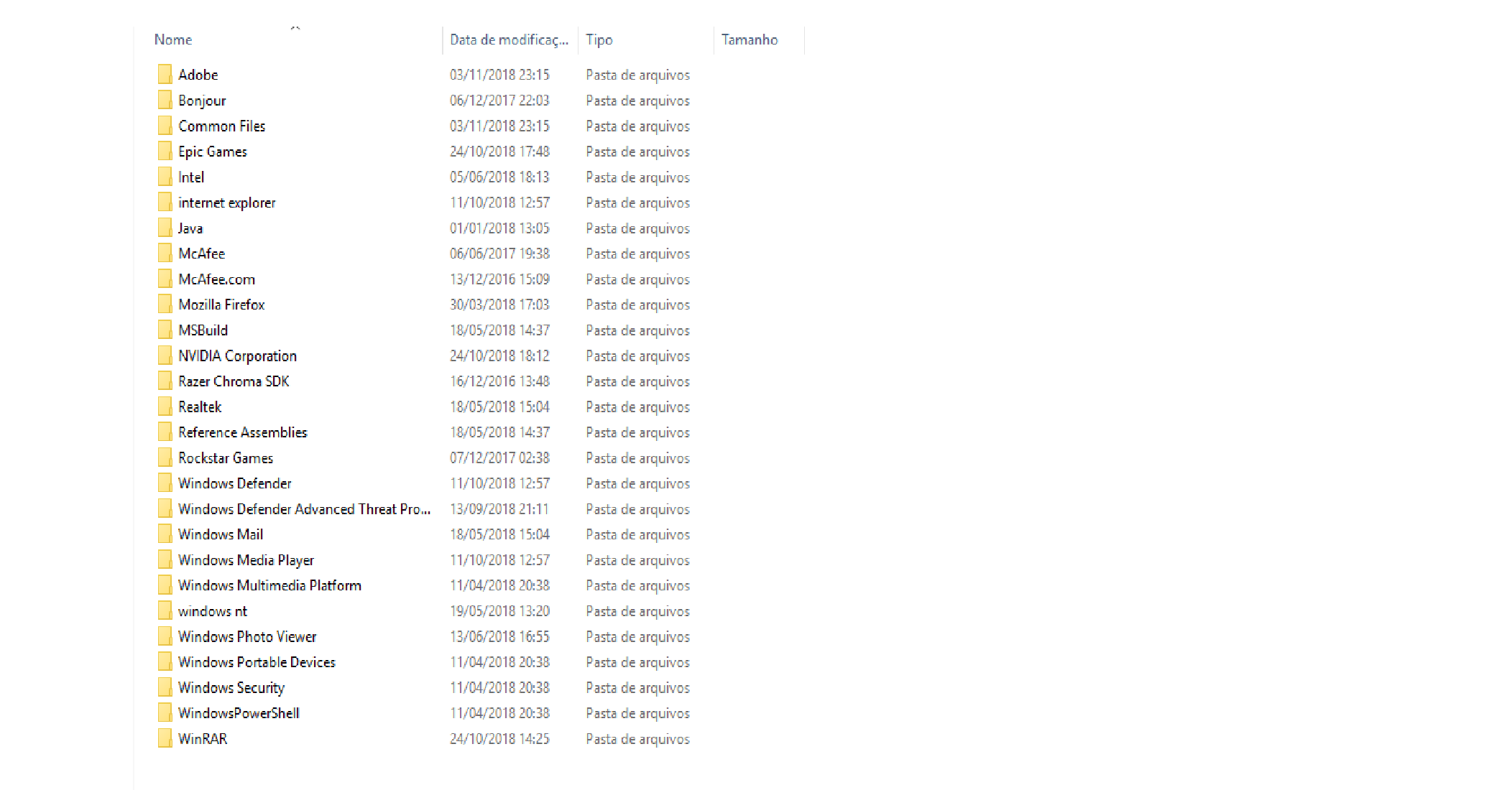
Task: Select the Mozilla Firefox folder name
Action: pyautogui.click(x=221, y=305)
